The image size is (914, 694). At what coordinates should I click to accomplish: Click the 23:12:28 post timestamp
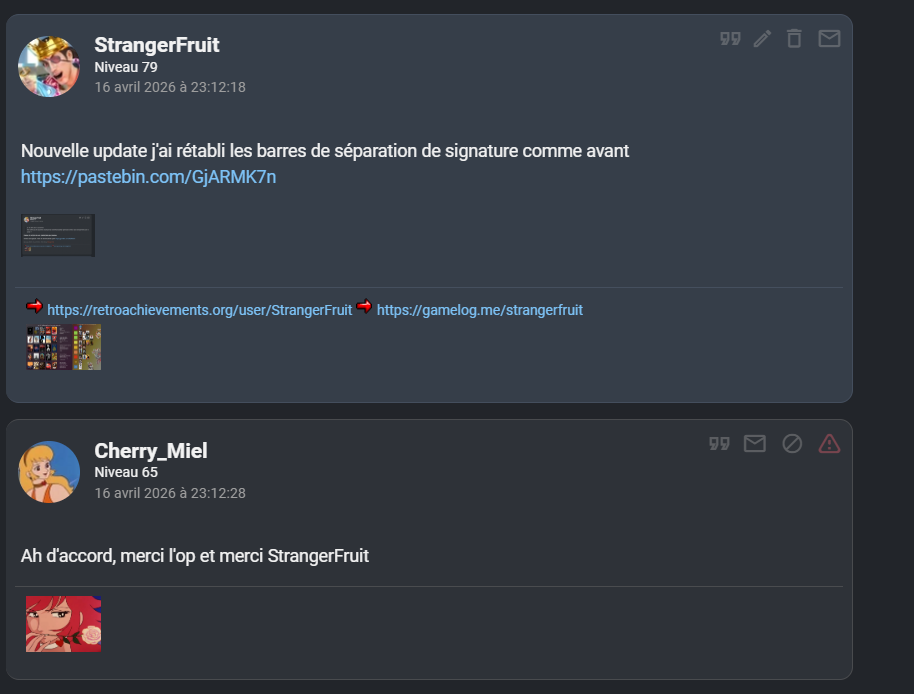tap(170, 493)
